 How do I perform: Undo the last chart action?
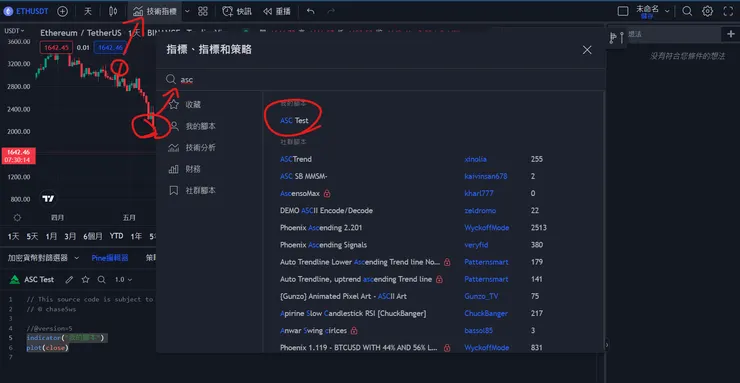coord(311,11)
